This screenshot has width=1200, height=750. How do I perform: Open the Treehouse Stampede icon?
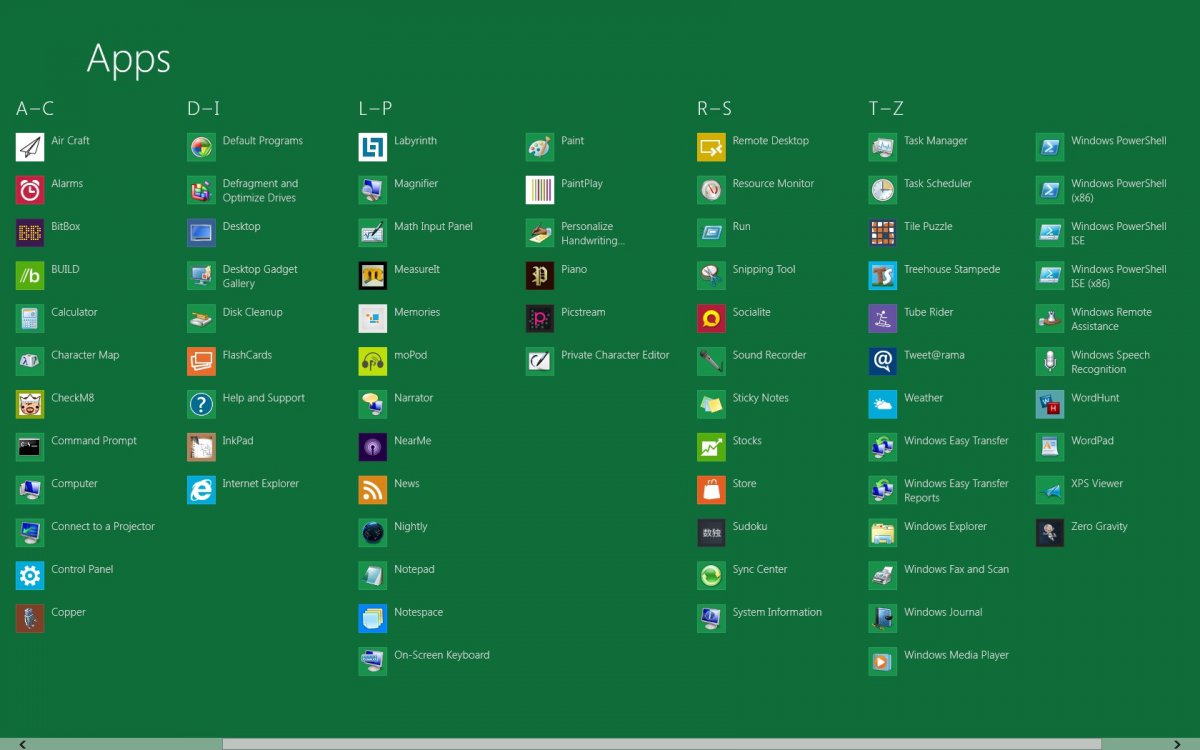coord(883,276)
